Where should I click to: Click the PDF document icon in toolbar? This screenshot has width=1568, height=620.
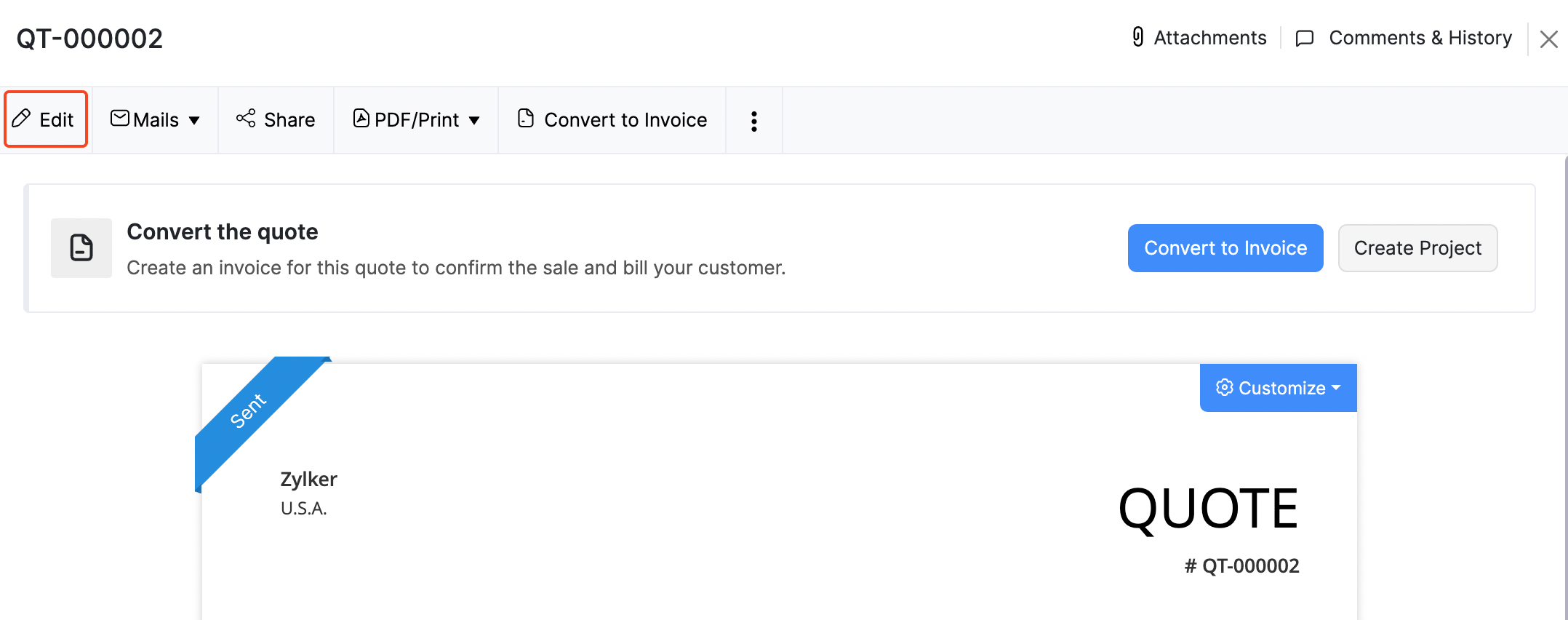361,119
